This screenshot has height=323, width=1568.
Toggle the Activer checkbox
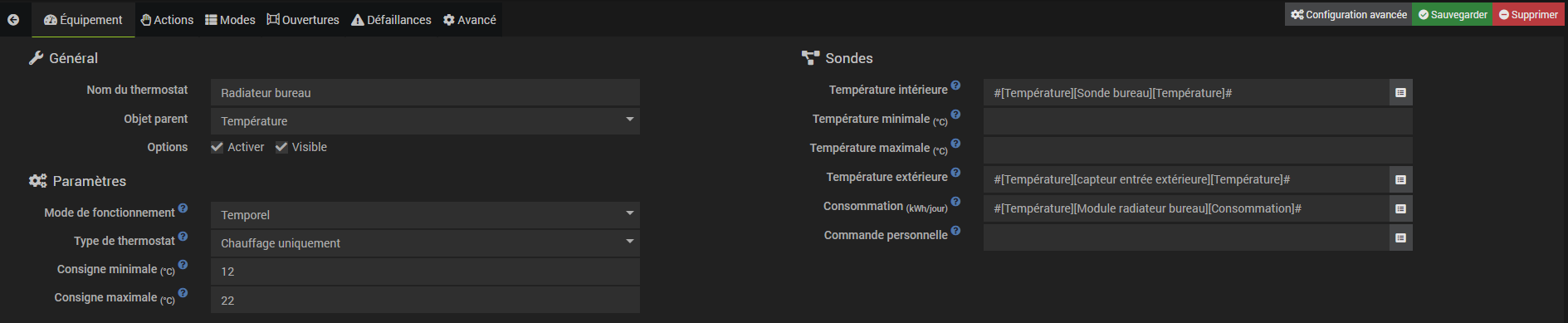pos(217,147)
